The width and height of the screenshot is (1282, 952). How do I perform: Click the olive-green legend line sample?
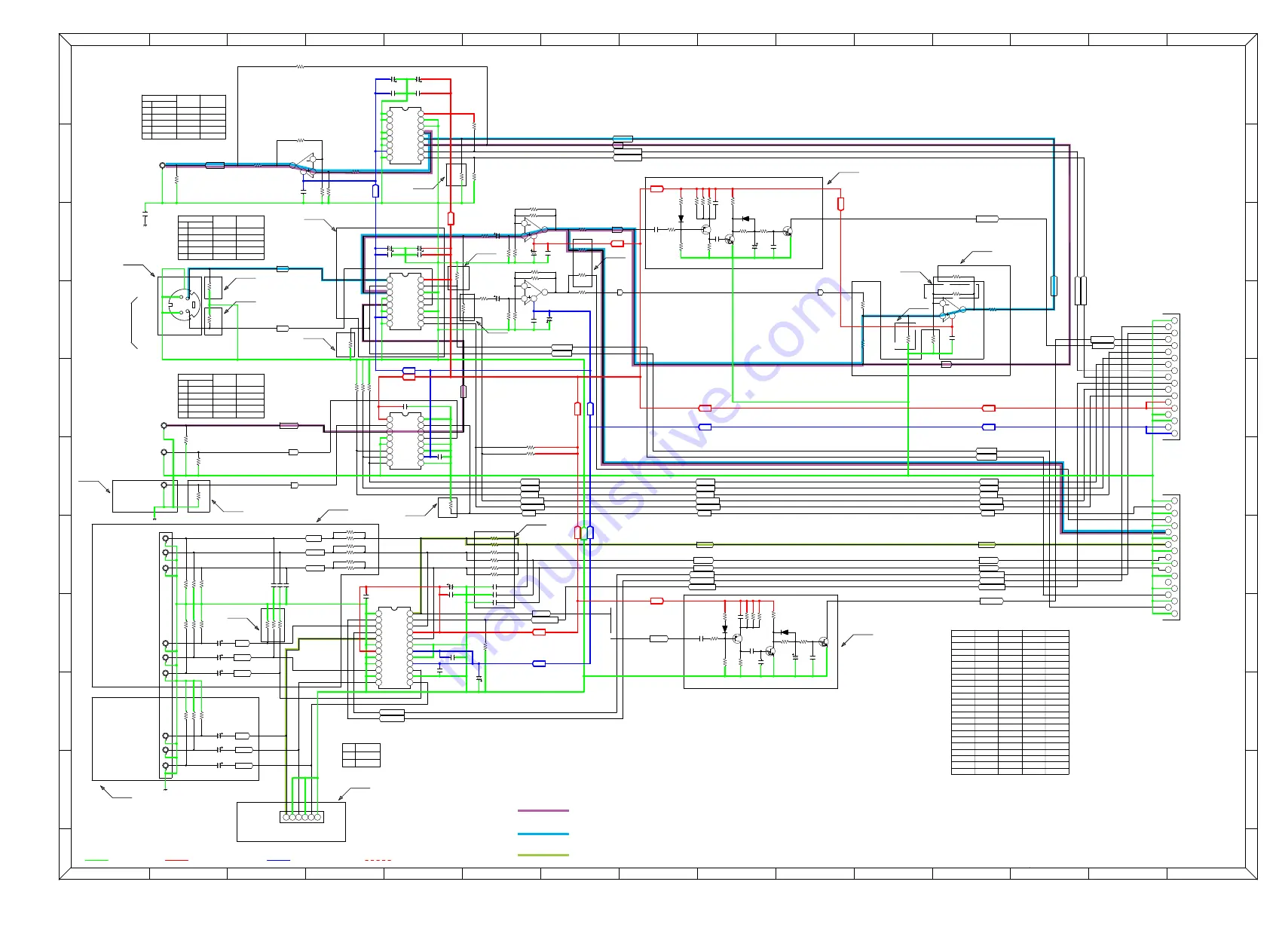click(x=543, y=855)
